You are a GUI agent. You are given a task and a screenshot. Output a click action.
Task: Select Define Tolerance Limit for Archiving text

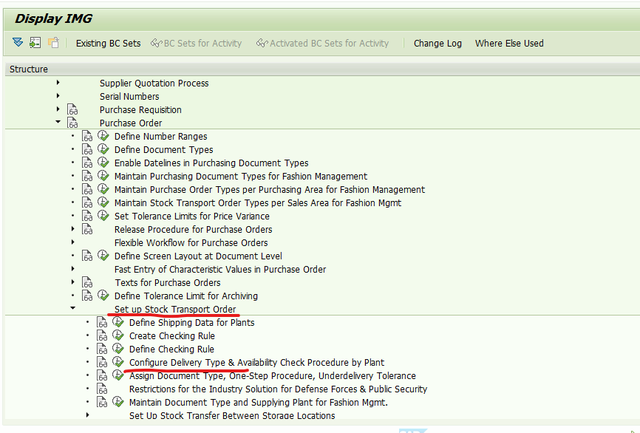point(186,296)
